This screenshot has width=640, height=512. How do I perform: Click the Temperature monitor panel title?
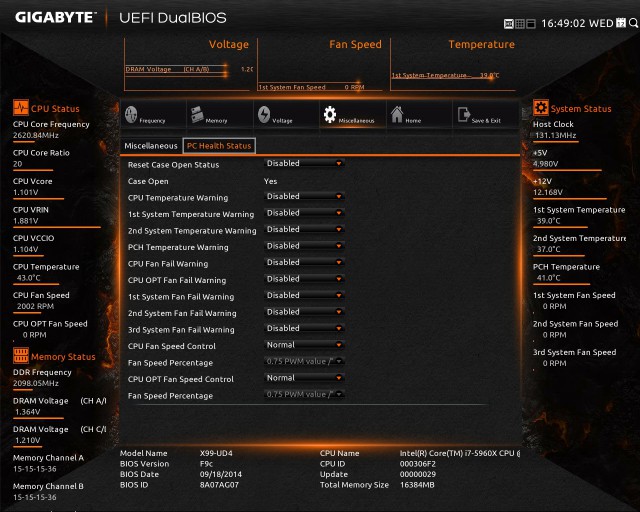click(x=482, y=44)
